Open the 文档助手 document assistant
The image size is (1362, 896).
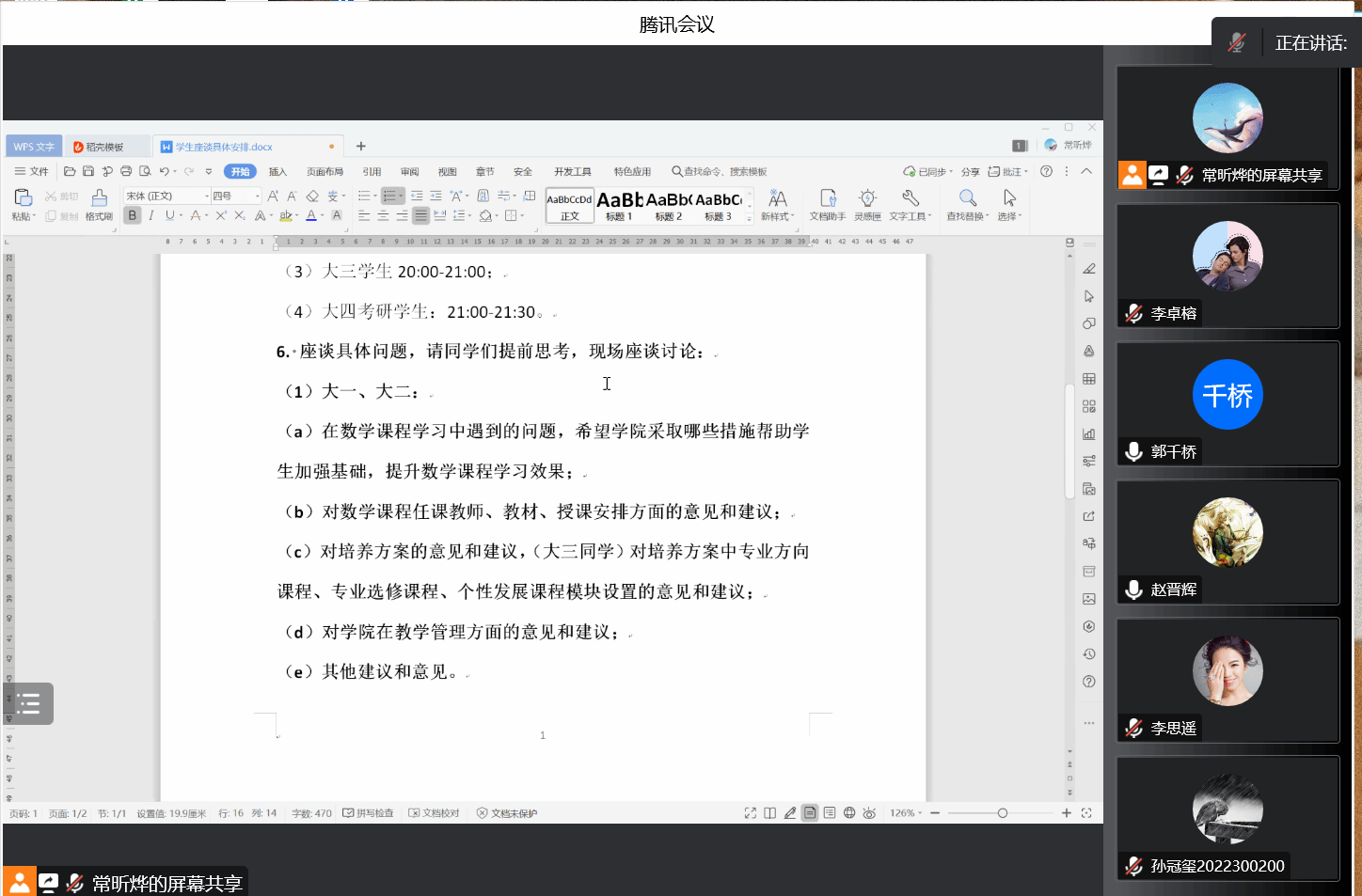coord(828,203)
